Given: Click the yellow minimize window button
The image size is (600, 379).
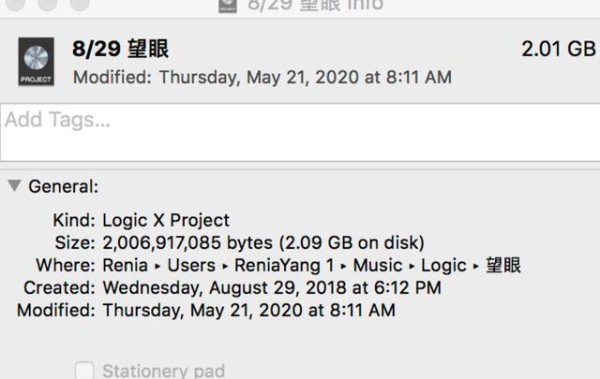Looking at the screenshot, I should point(48,4).
